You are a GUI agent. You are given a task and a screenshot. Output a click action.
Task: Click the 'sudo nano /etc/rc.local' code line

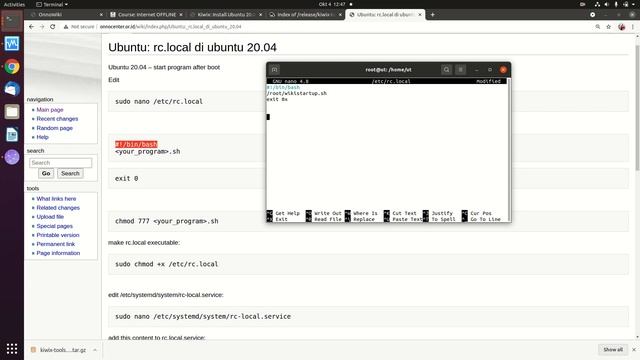pyautogui.click(x=159, y=101)
